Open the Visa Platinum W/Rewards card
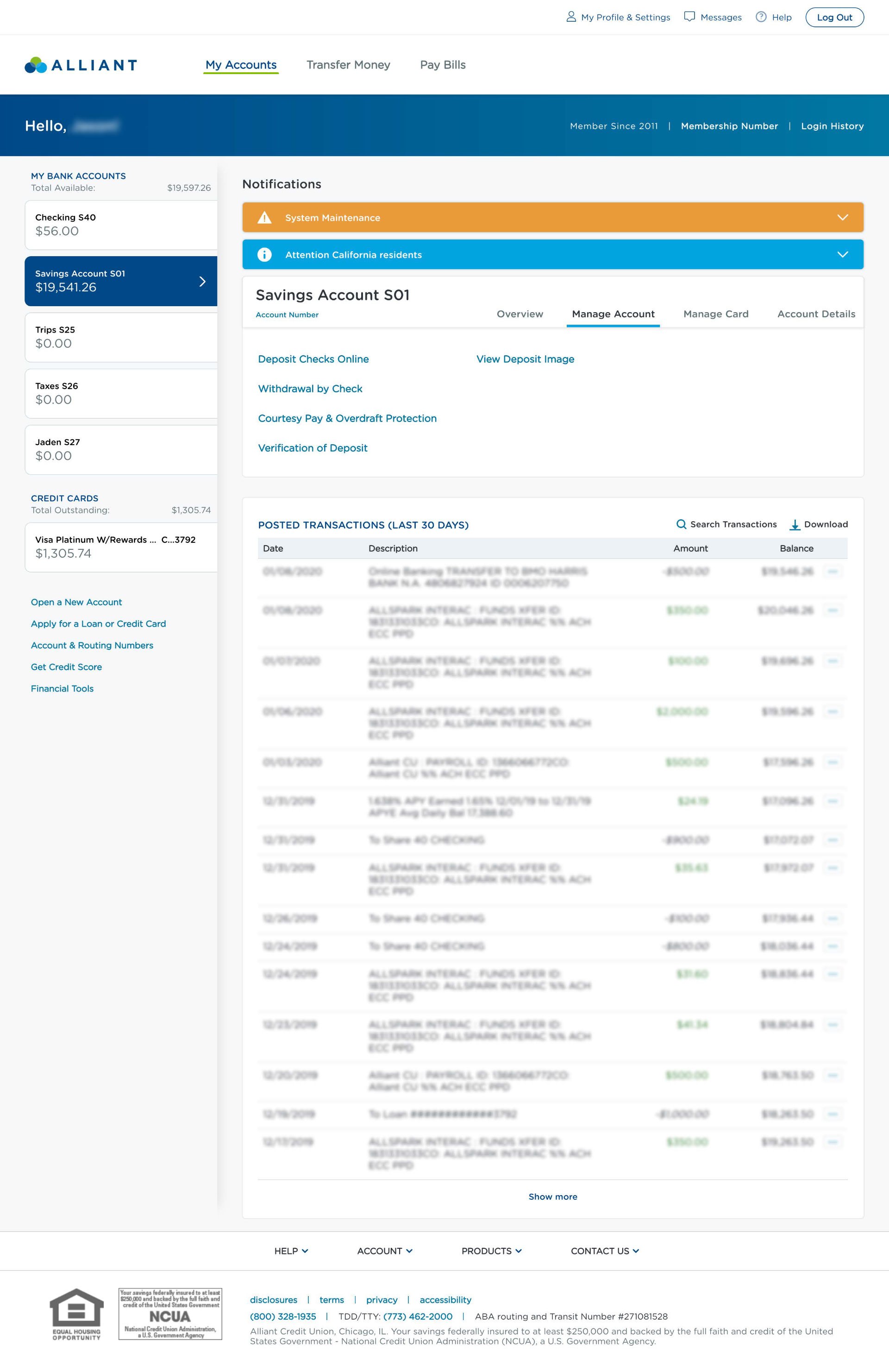Image resolution: width=889 pixels, height=1372 pixels. [121, 547]
